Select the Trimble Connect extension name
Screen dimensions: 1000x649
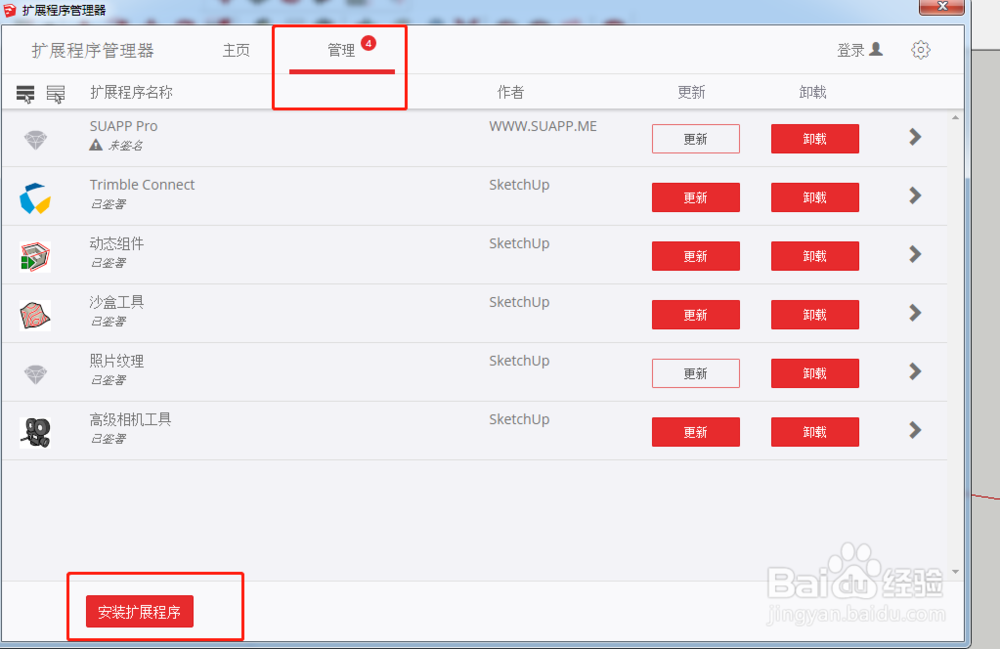pos(142,185)
